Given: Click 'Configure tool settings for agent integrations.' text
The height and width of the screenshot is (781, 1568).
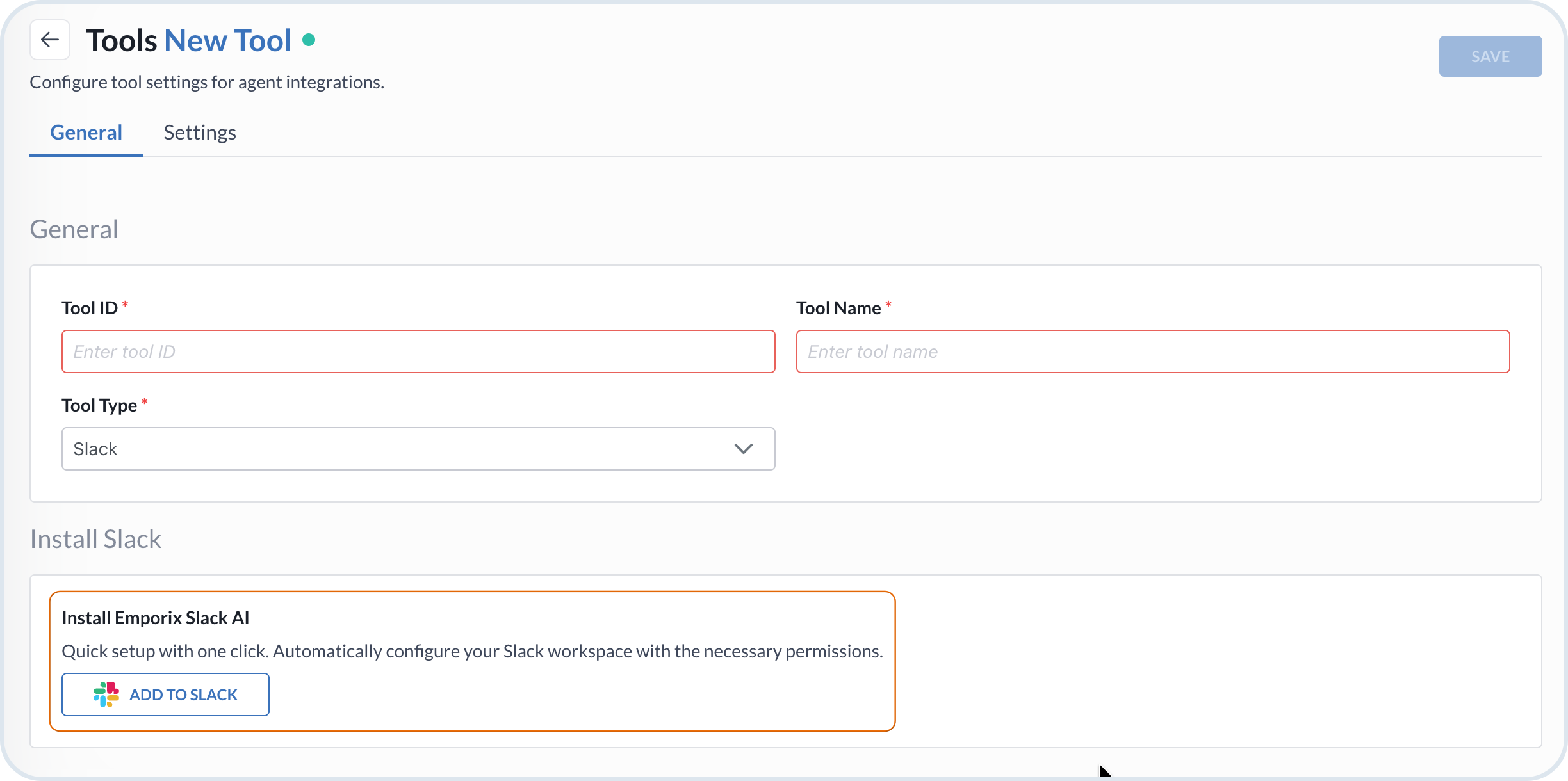Looking at the screenshot, I should (x=207, y=82).
